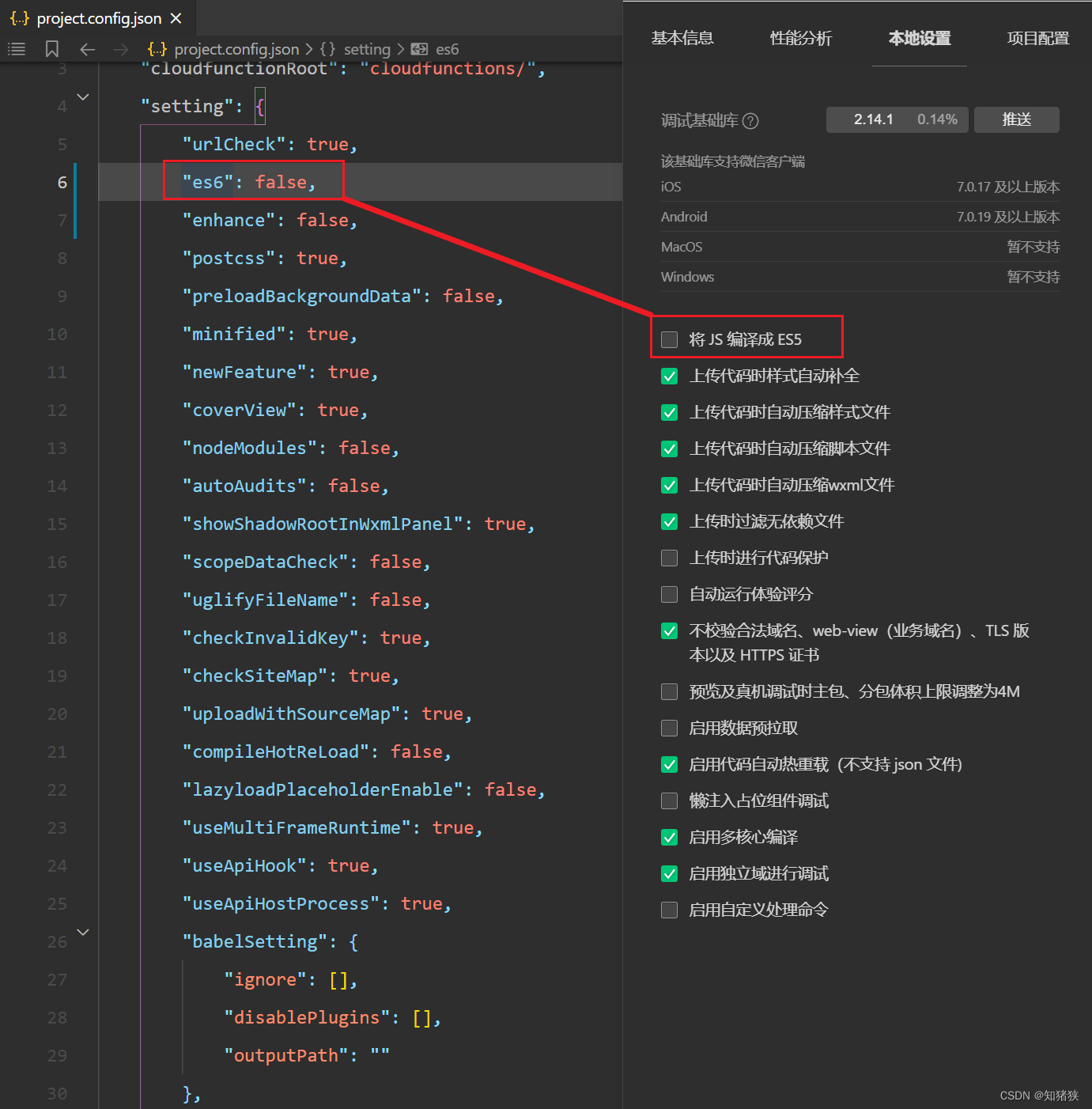Click line number 6 in the gutter
The width and height of the screenshot is (1092, 1109).
[x=62, y=182]
